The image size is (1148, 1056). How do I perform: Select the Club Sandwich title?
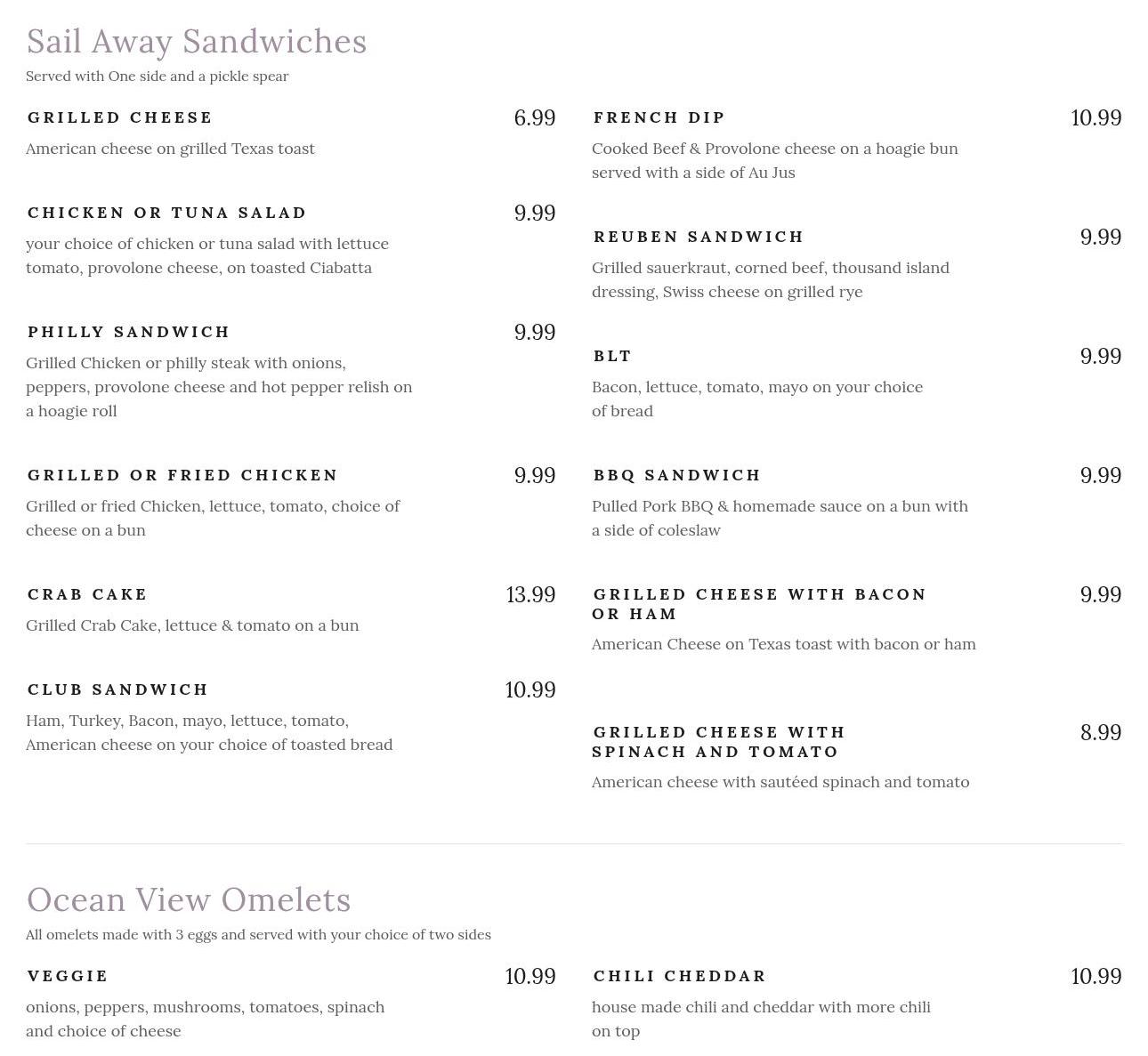point(118,689)
